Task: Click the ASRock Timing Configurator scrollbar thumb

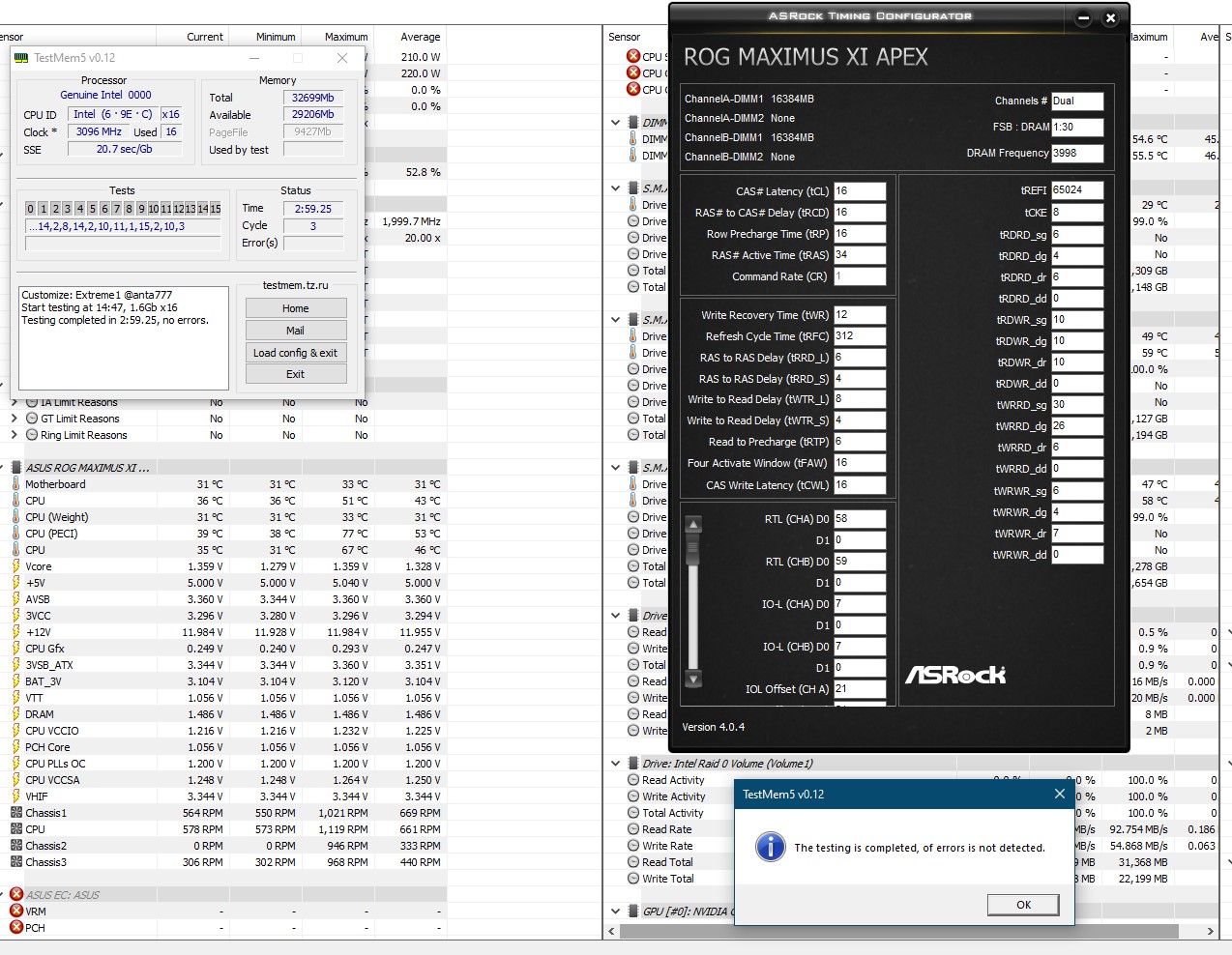Action: (693, 549)
